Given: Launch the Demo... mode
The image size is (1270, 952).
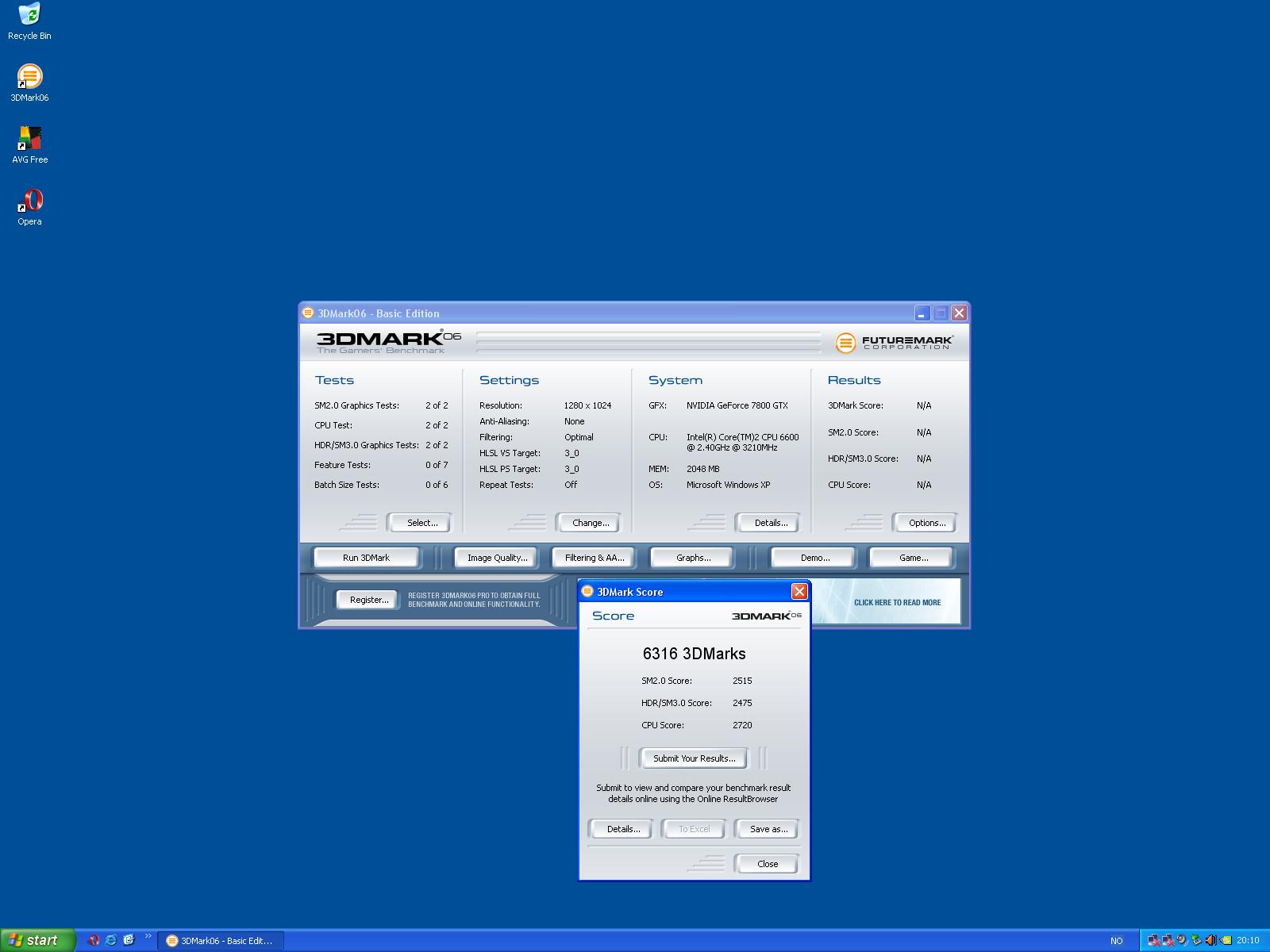Looking at the screenshot, I should pyautogui.click(x=814, y=558).
